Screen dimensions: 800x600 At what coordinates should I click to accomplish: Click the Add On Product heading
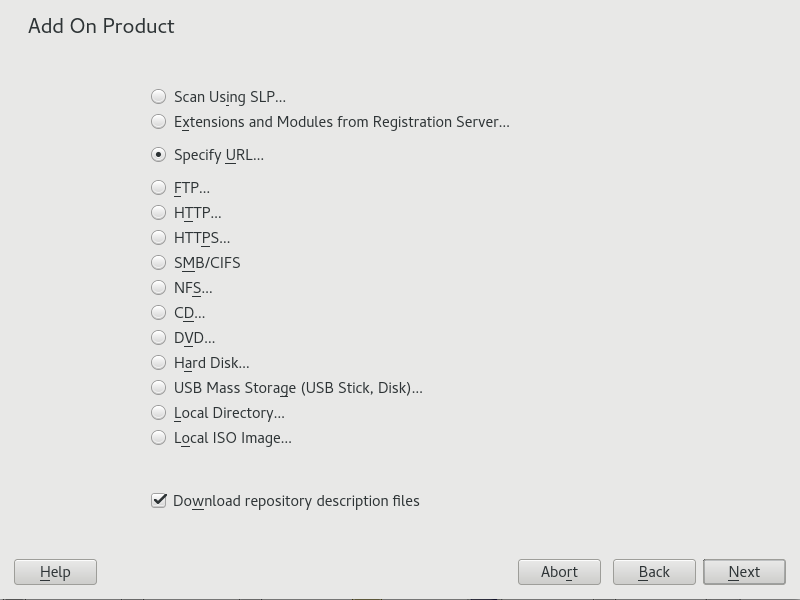101,26
